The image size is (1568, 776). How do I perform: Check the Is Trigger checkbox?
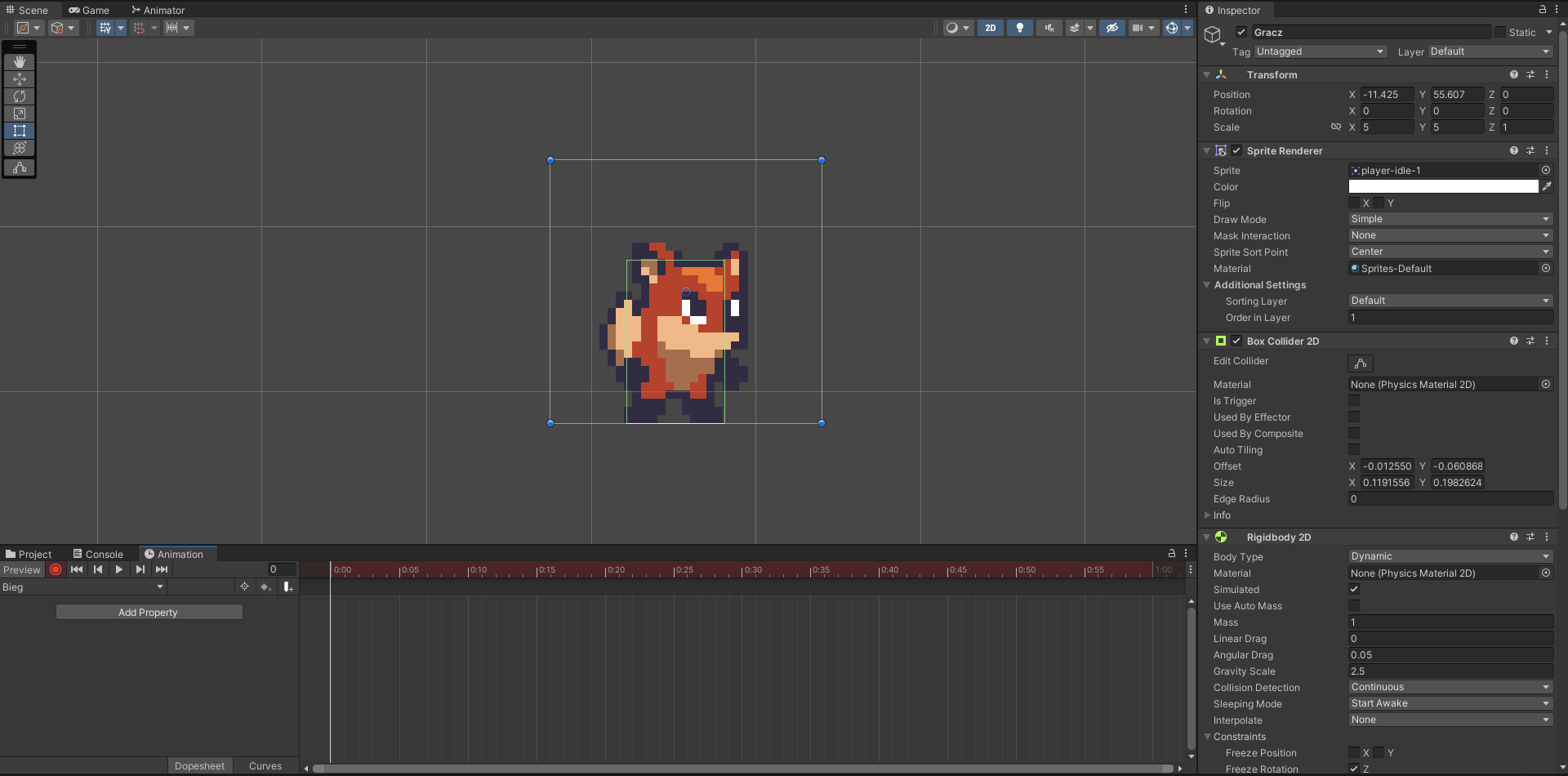[1354, 400]
